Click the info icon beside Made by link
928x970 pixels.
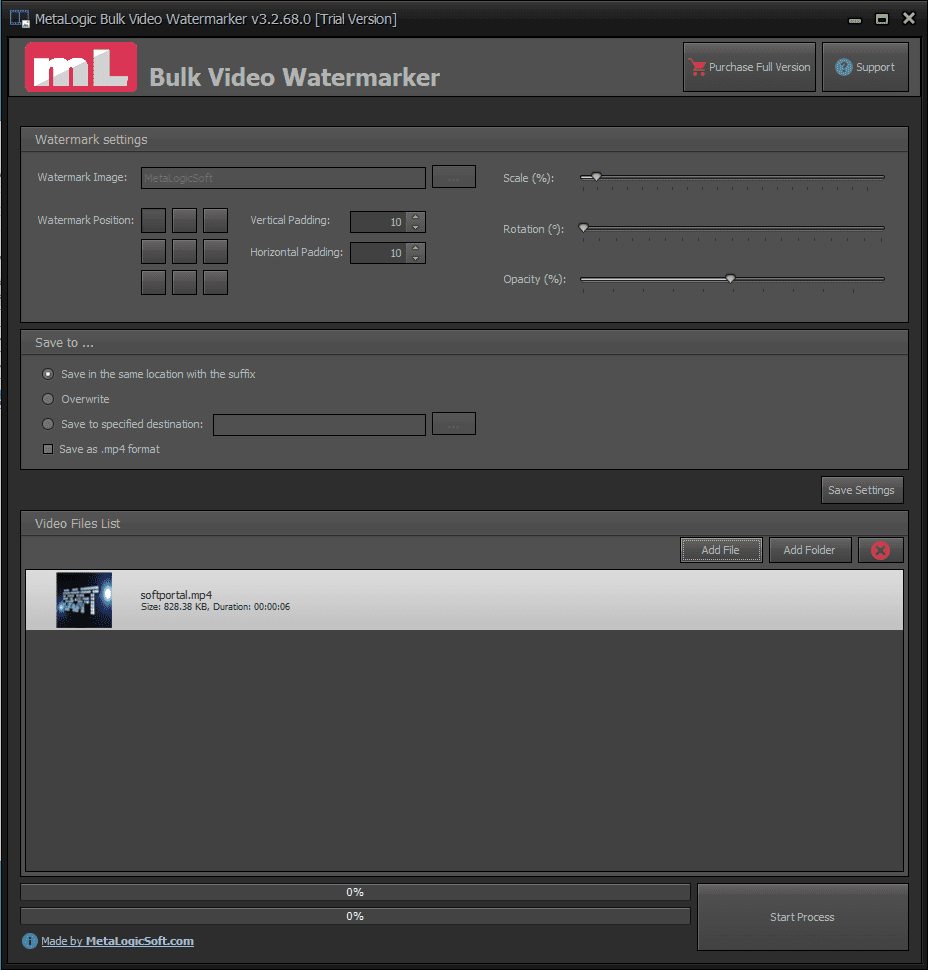30,941
